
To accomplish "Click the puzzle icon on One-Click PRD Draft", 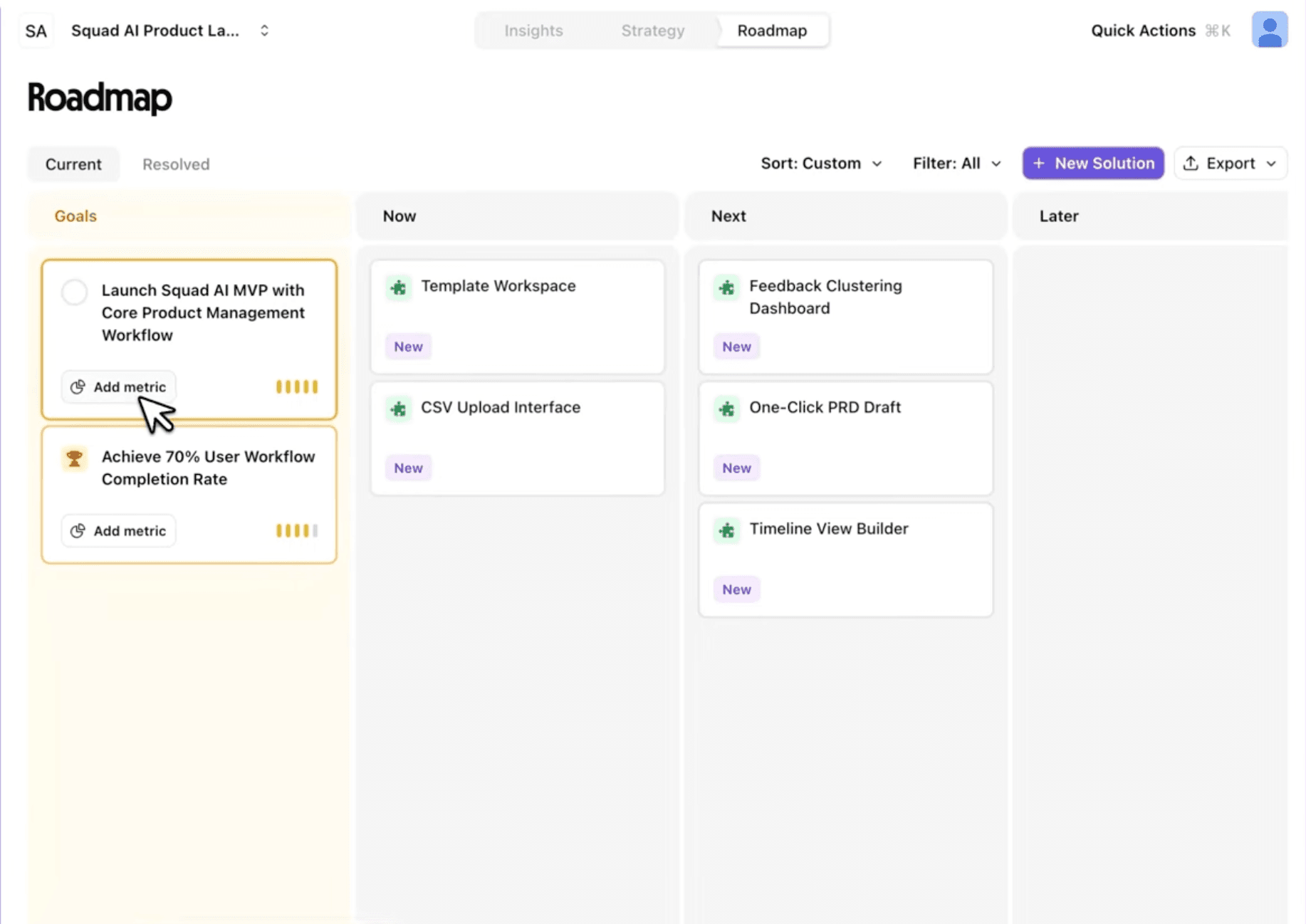I will 727,409.
